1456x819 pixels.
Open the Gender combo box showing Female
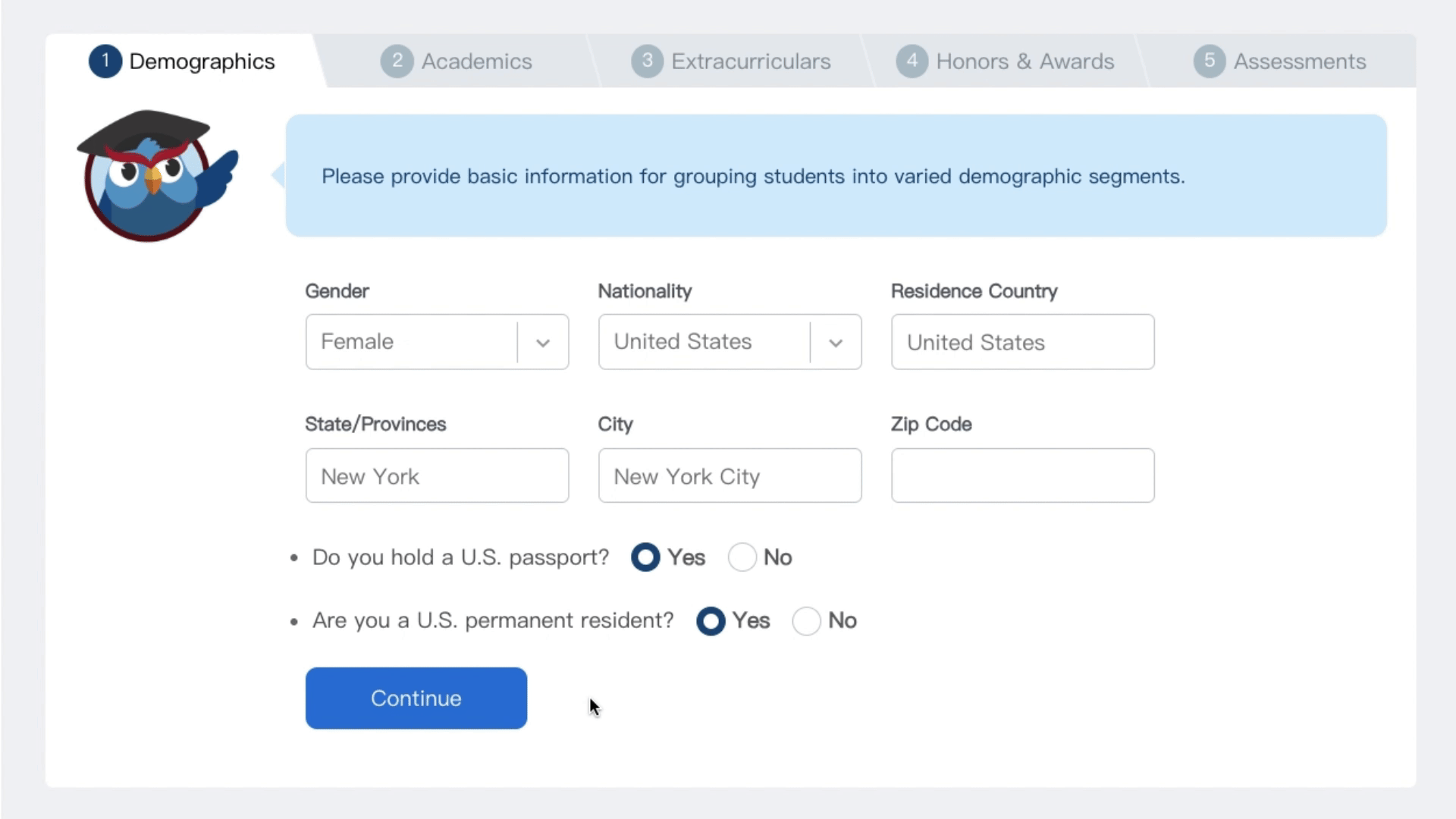(x=437, y=342)
